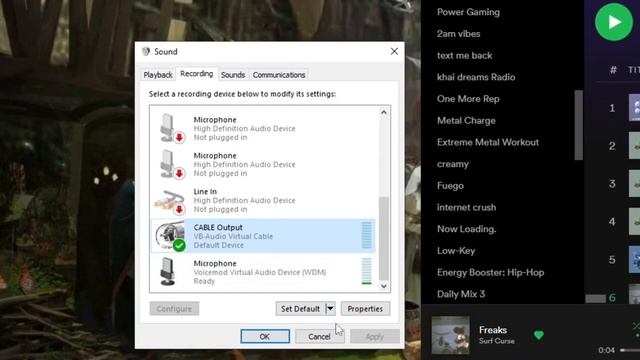Viewport: 640px width, 360px height.
Task: Confirm the Sound dialog with OK
Action: tap(265, 336)
